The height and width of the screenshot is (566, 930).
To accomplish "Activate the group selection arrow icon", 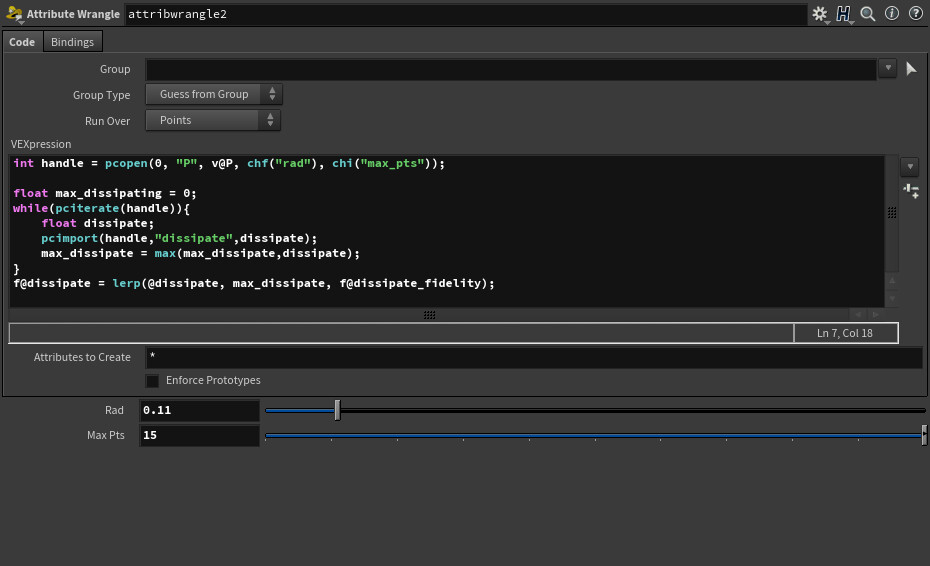I will click(912, 69).
